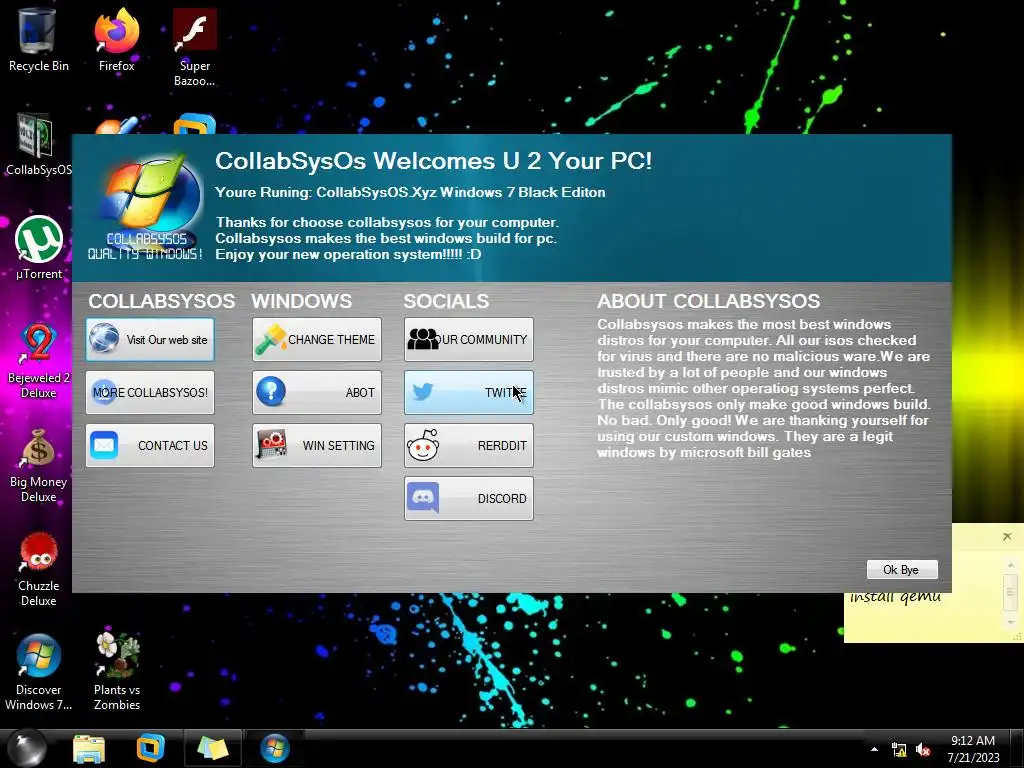Click the sticky note scrollbar
The width and height of the screenshot is (1024, 768).
(x=1010, y=592)
